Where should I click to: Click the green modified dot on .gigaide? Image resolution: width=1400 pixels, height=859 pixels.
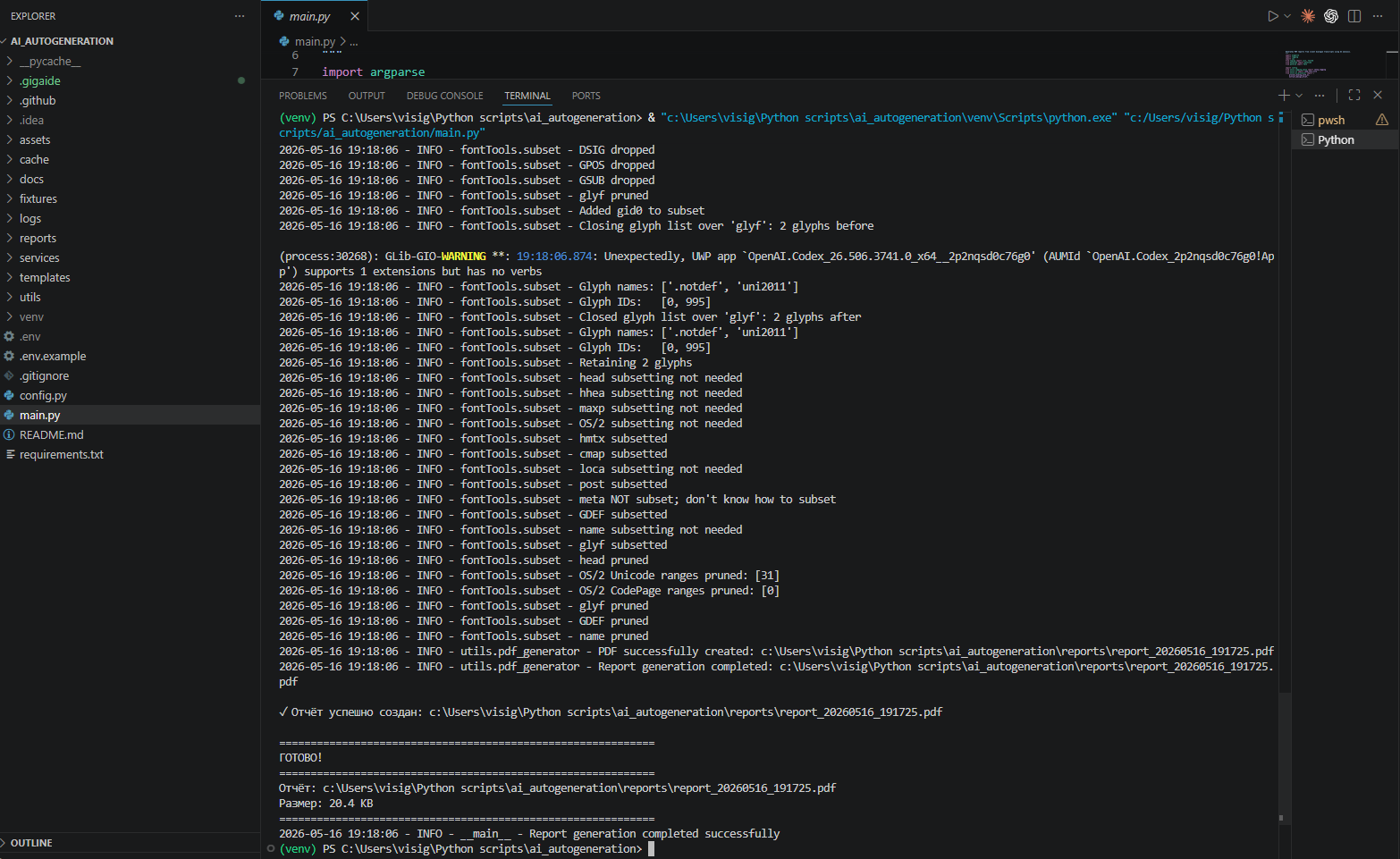241,80
